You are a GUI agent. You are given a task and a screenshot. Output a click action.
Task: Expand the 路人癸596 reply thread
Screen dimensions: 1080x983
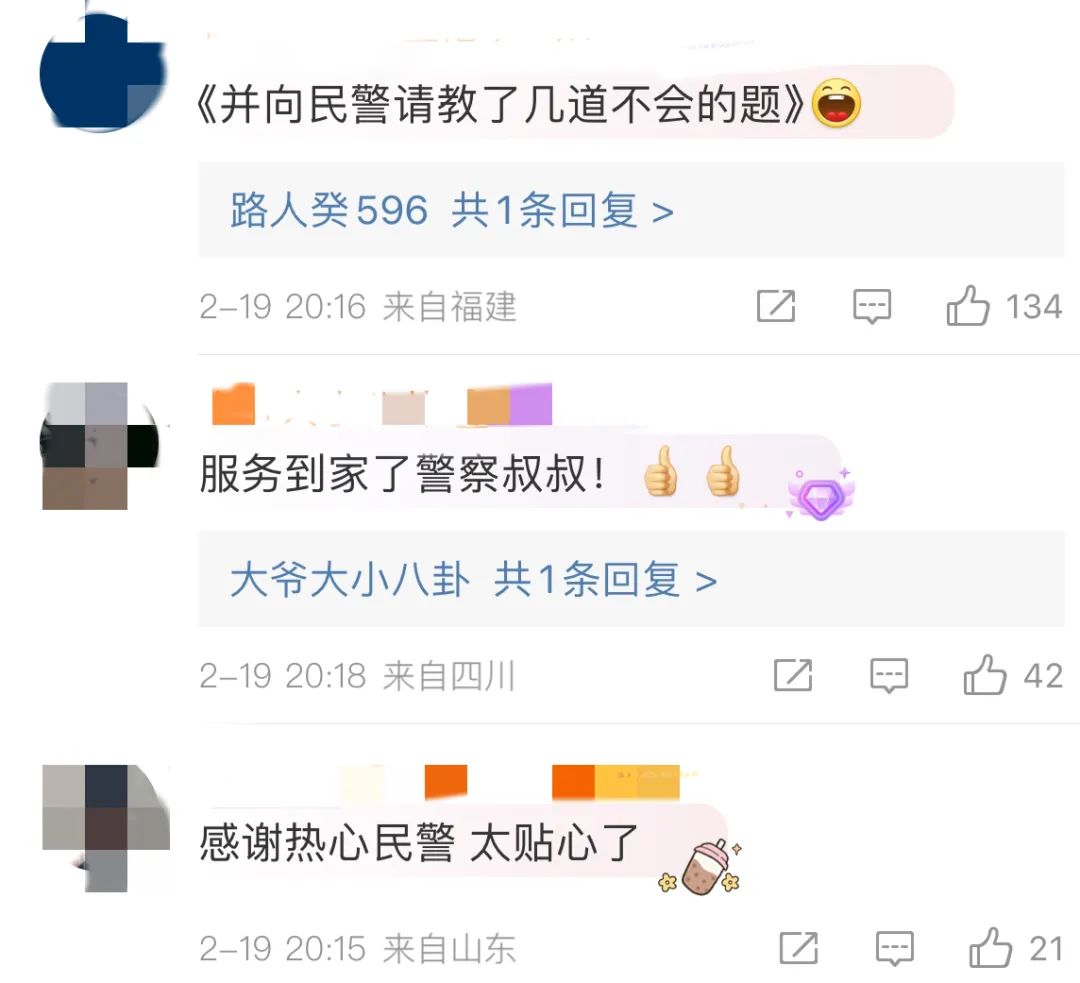[631, 210]
